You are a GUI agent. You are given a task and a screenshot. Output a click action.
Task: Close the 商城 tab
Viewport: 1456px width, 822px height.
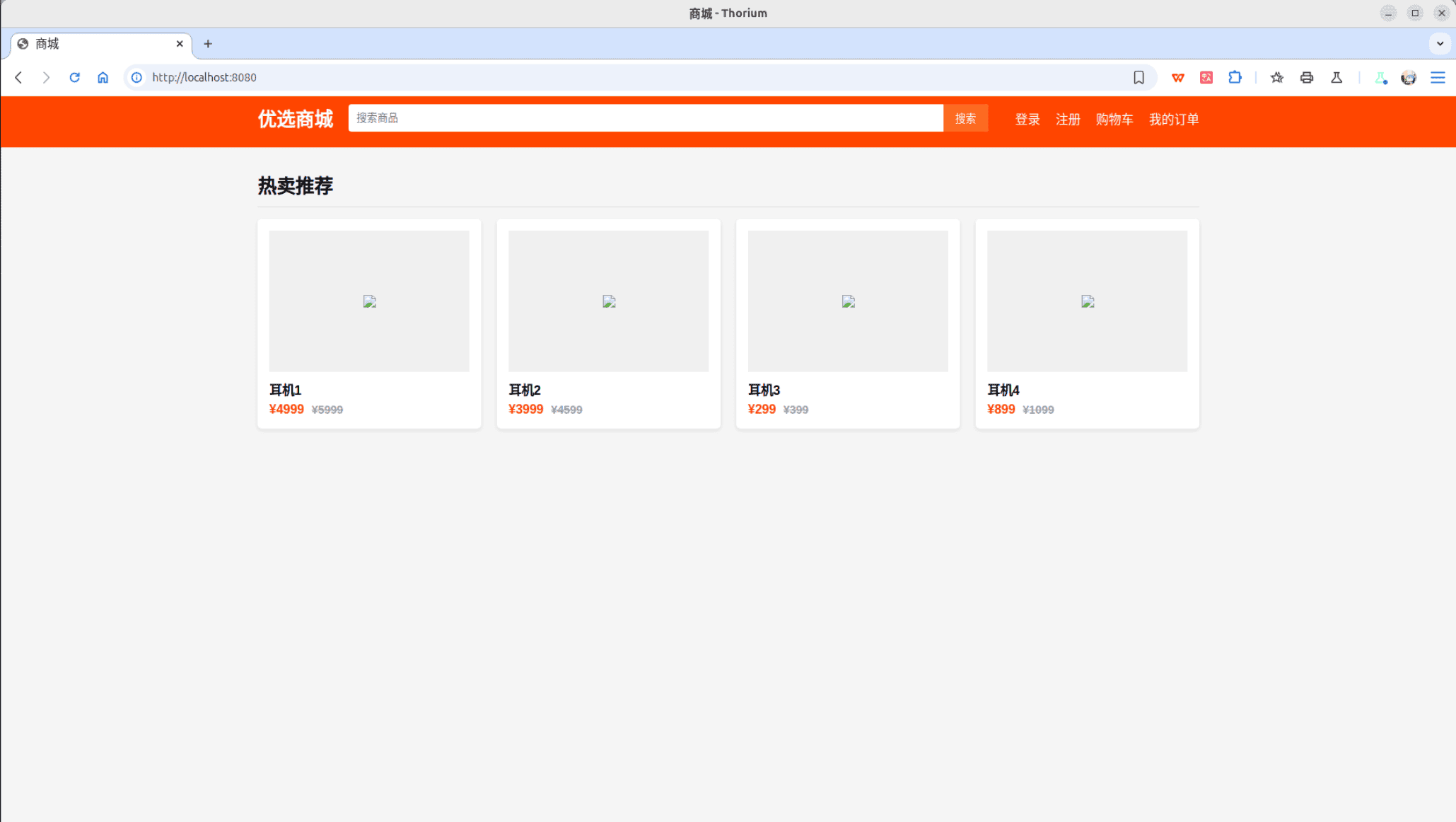click(180, 44)
